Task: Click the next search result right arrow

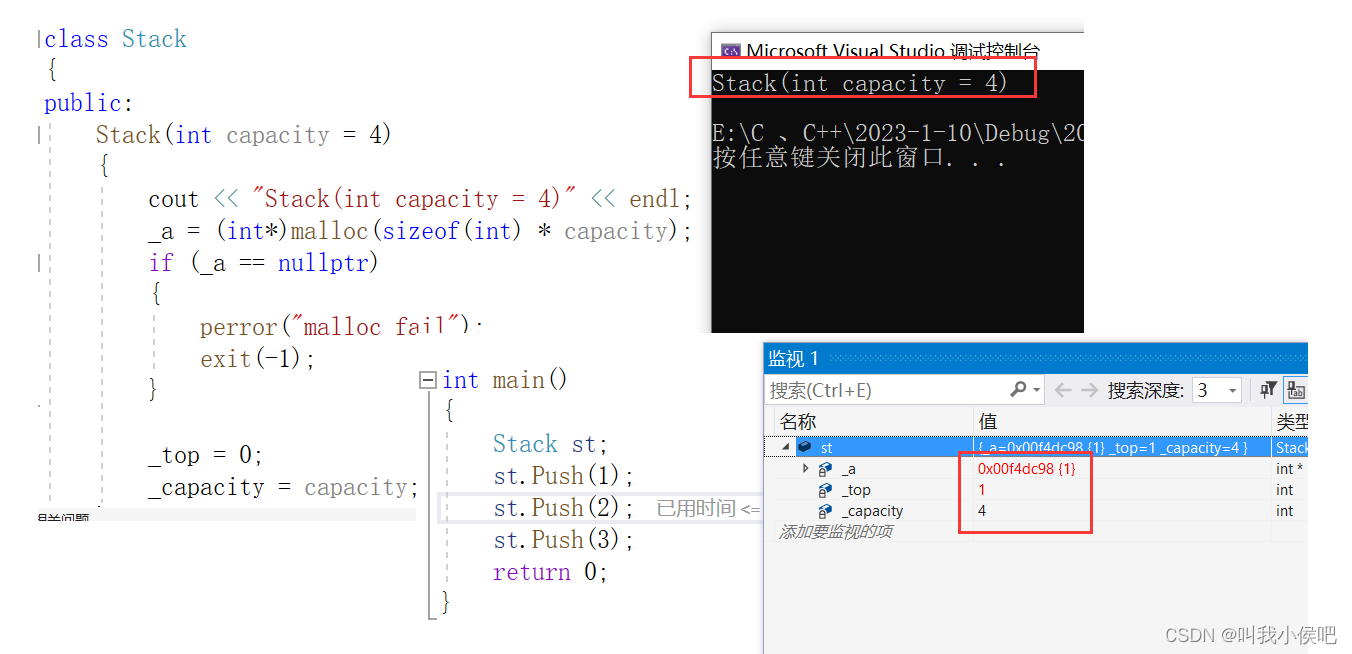Action: click(1089, 390)
